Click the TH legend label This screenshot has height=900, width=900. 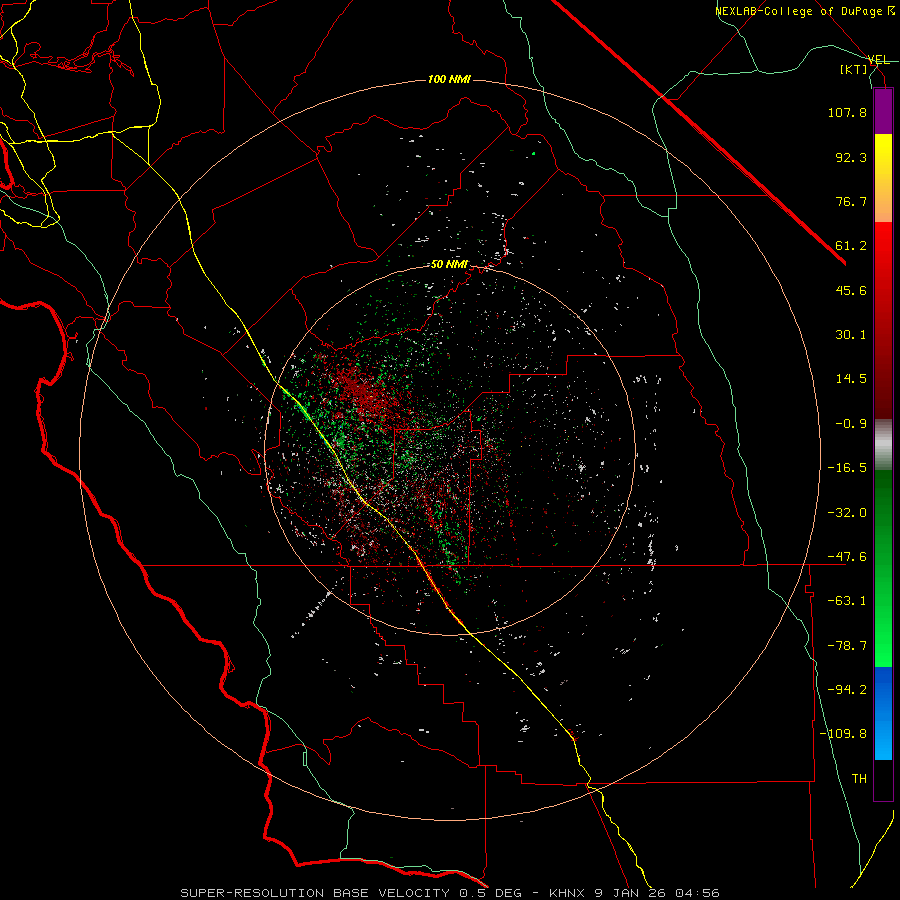tap(859, 779)
